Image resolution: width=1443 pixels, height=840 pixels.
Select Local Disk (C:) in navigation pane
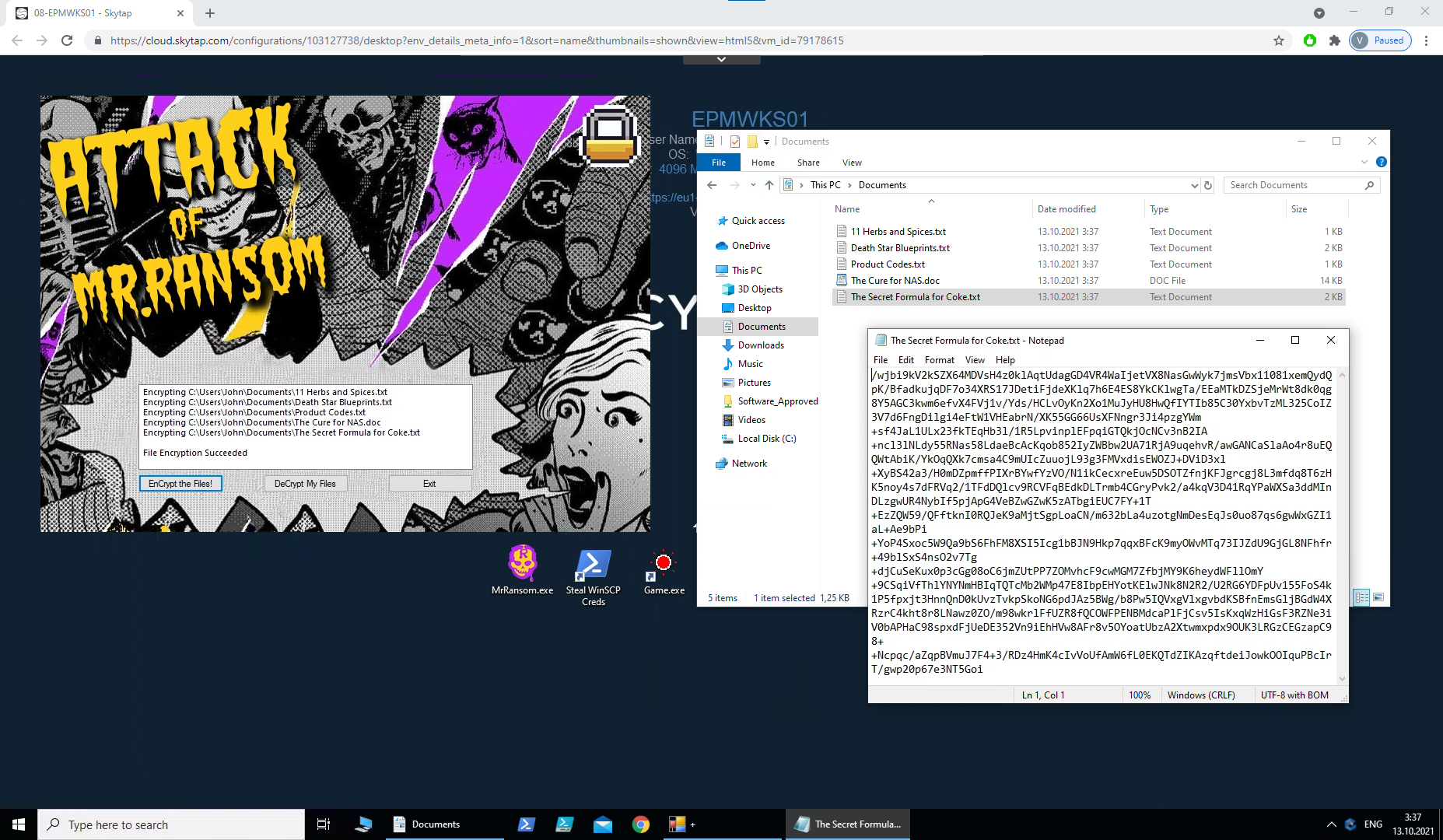point(766,439)
